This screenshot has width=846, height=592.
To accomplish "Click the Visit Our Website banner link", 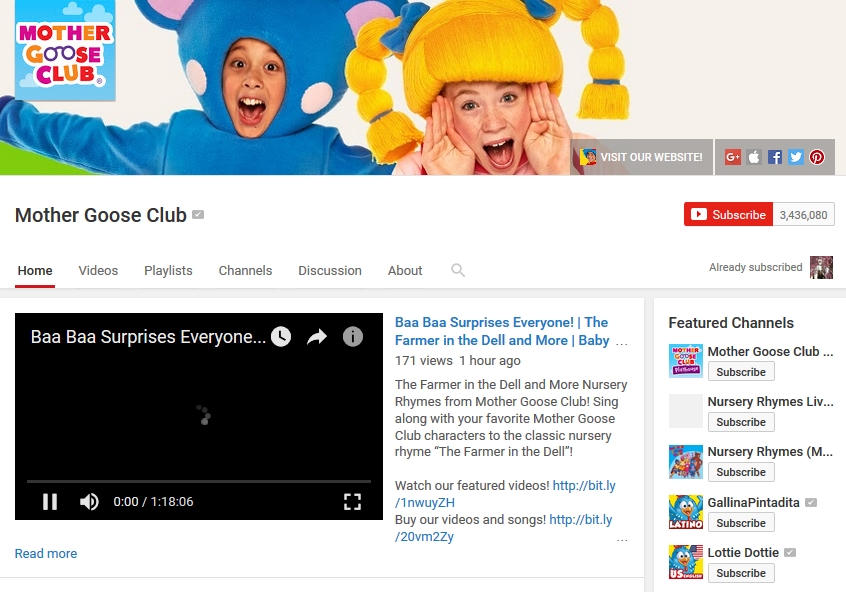I will [642, 157].
